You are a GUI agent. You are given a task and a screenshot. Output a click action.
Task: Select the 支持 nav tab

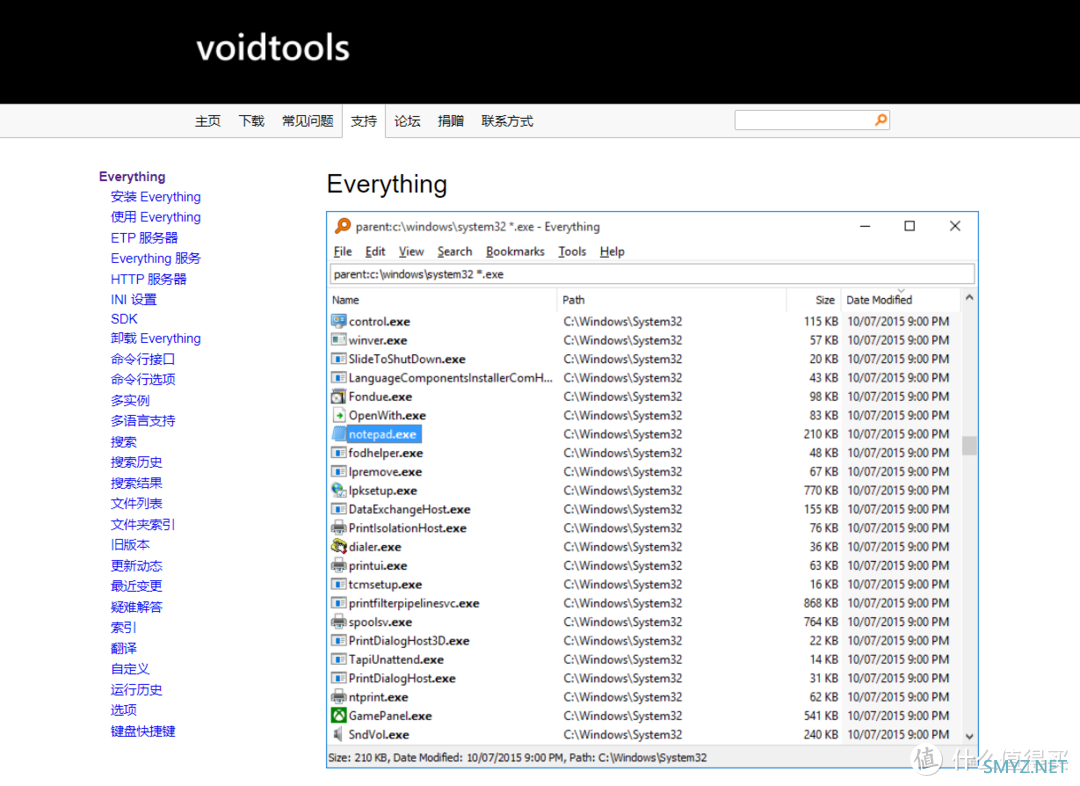coord(364,121)
